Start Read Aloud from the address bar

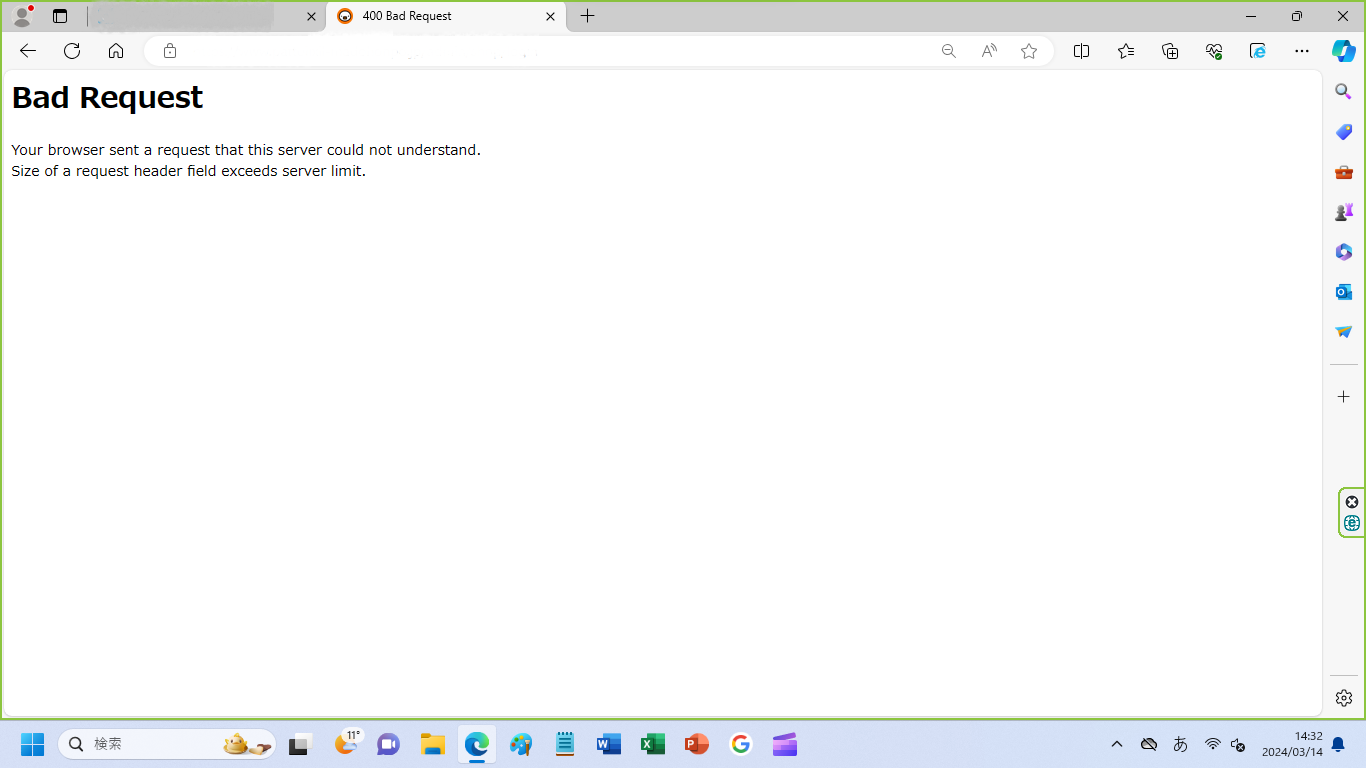[x=989, y=51]
